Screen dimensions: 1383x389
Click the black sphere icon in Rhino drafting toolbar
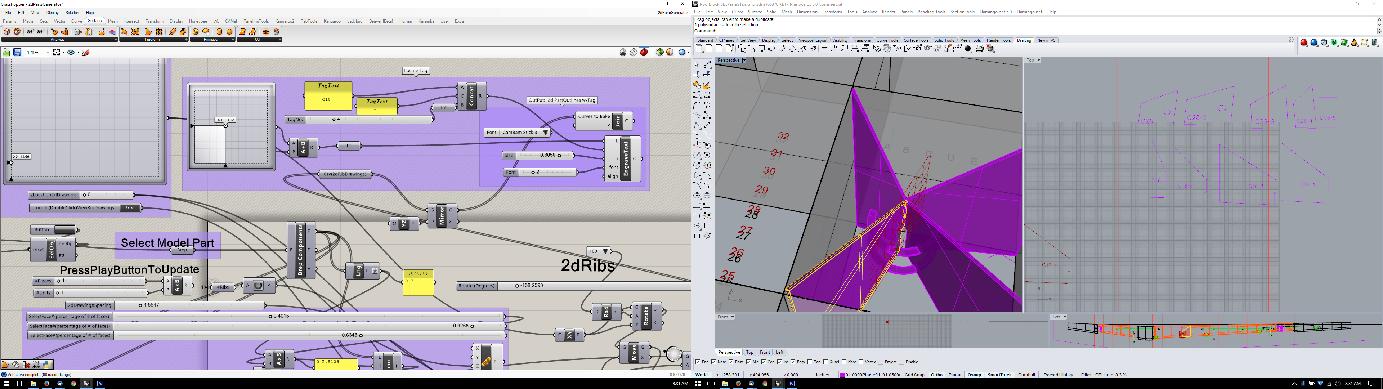click(968, 48)
